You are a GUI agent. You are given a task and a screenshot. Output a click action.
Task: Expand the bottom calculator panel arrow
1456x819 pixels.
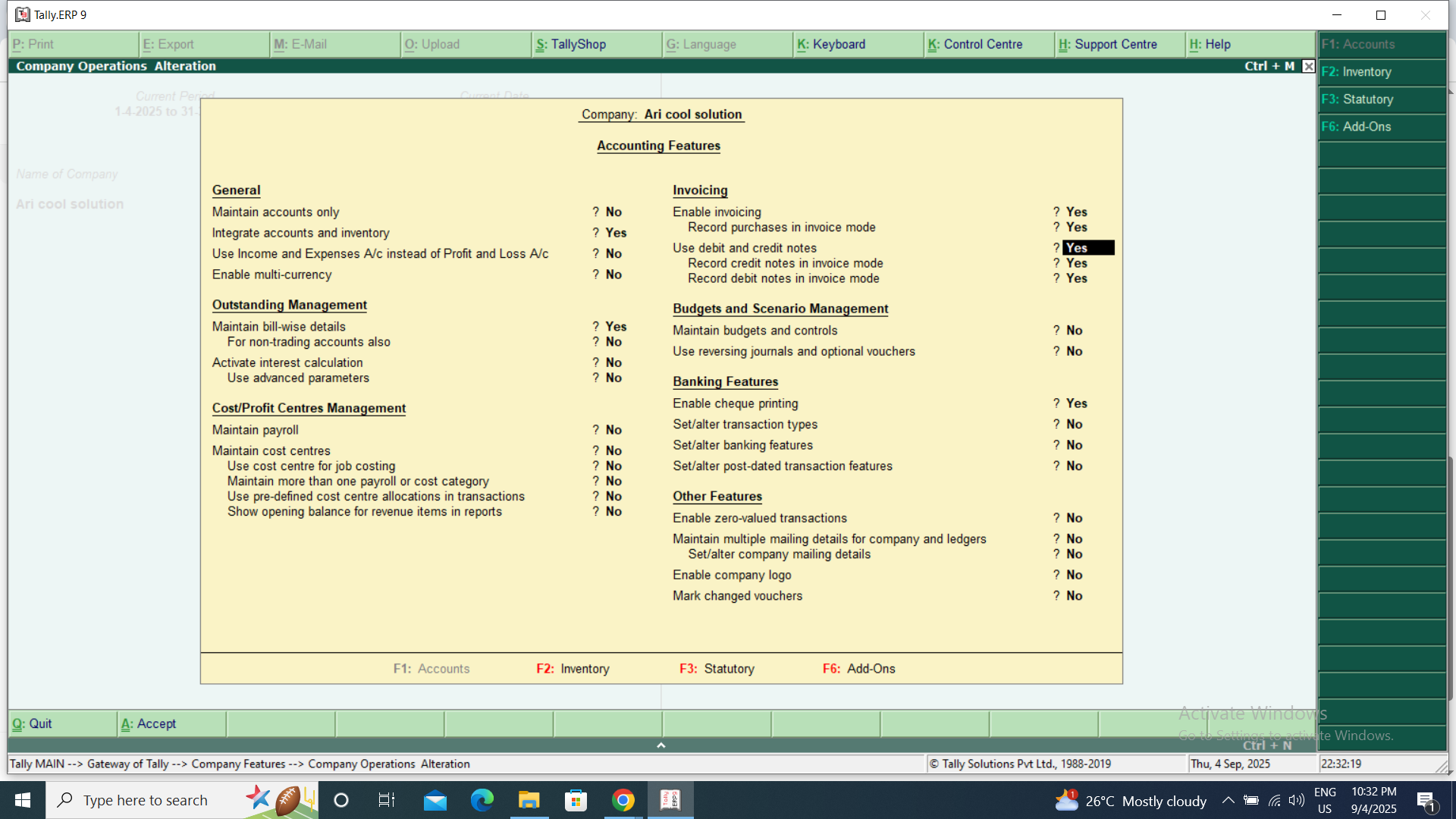click(x=661, y=745)
